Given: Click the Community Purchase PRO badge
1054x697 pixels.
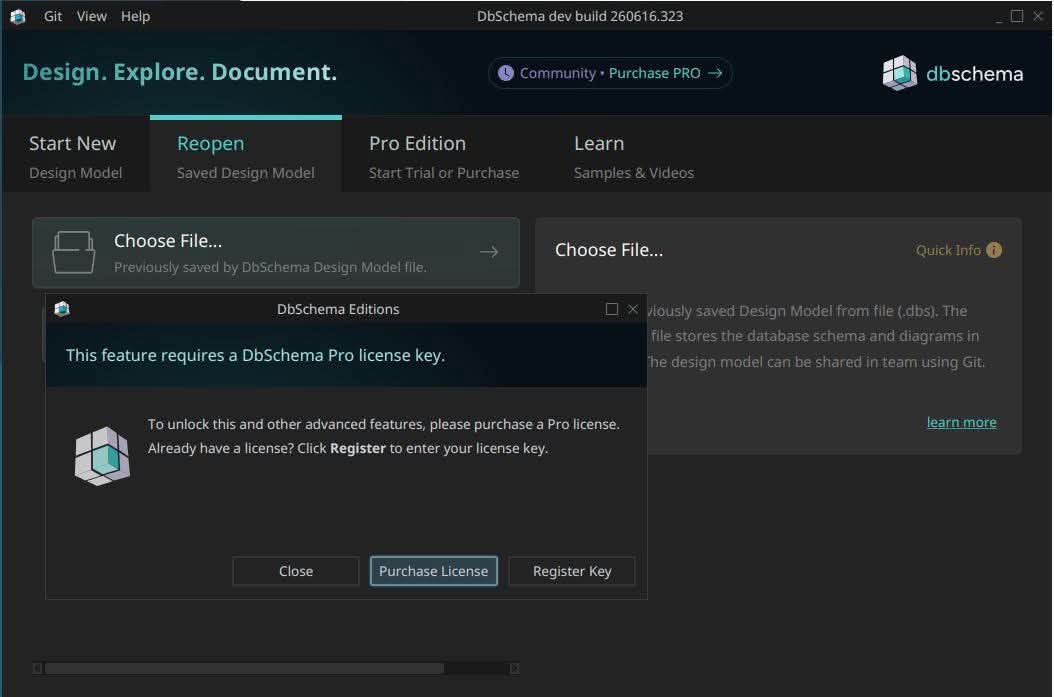Looking at the screenshot, I should [x=610, y=73].
